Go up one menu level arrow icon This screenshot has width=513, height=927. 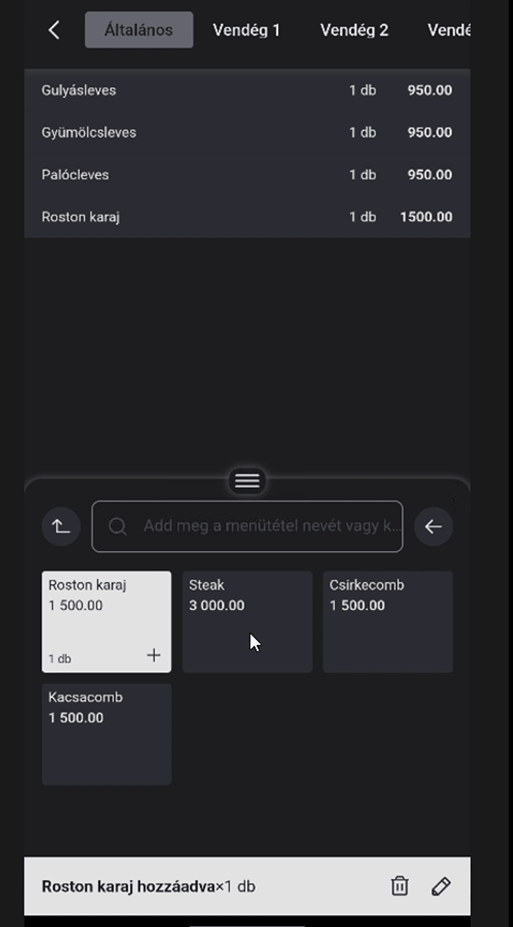[61, 526]
